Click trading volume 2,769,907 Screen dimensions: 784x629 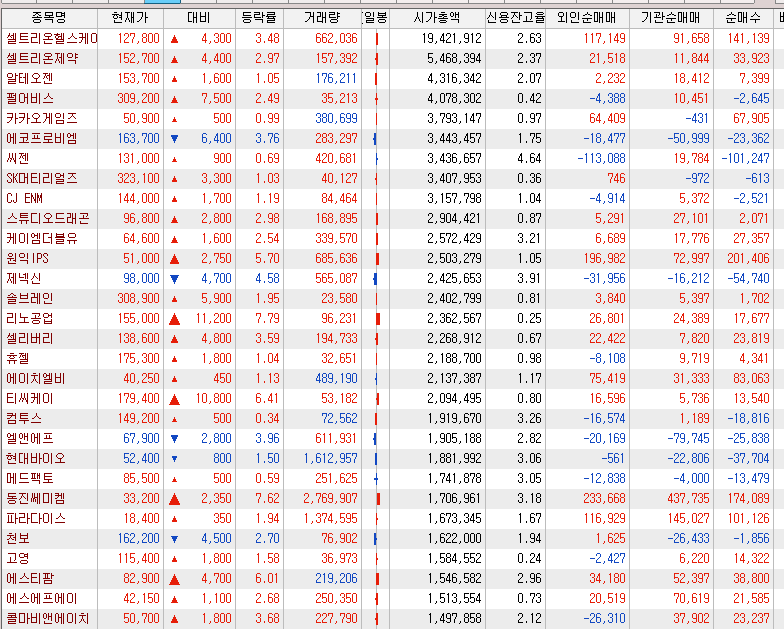click(x=330, y=498)
